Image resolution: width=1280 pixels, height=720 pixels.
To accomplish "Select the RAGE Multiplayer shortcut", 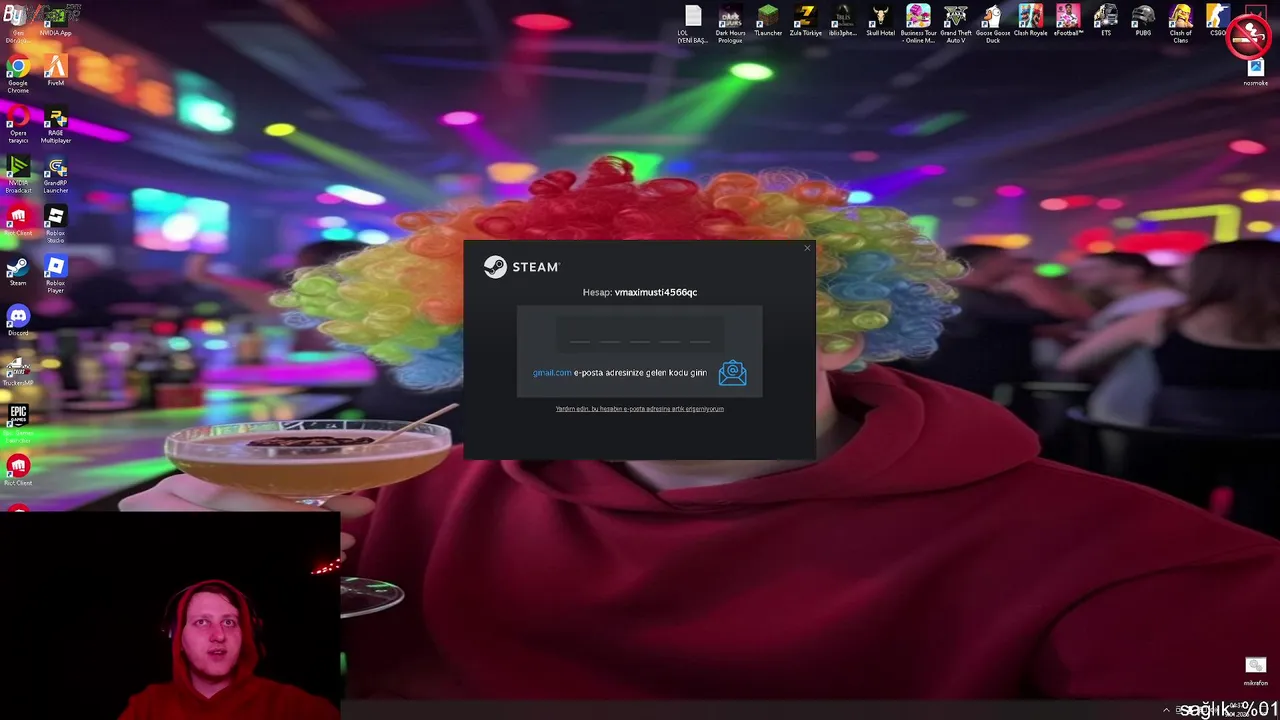I will click(x=56, y=125).
